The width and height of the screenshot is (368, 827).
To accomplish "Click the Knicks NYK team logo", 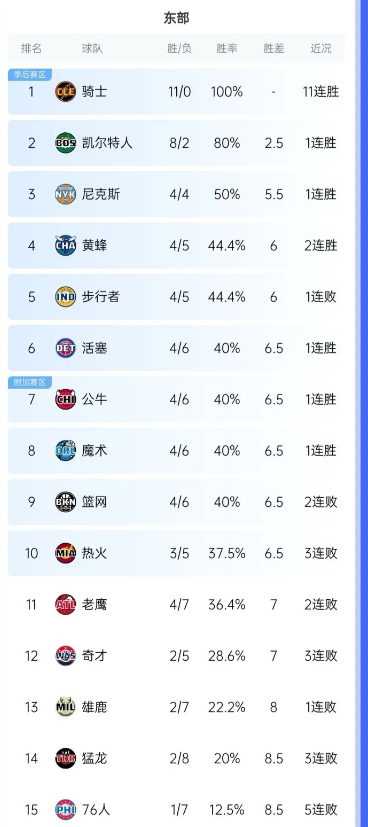I will pyautogui.click(x=65, y=194).
